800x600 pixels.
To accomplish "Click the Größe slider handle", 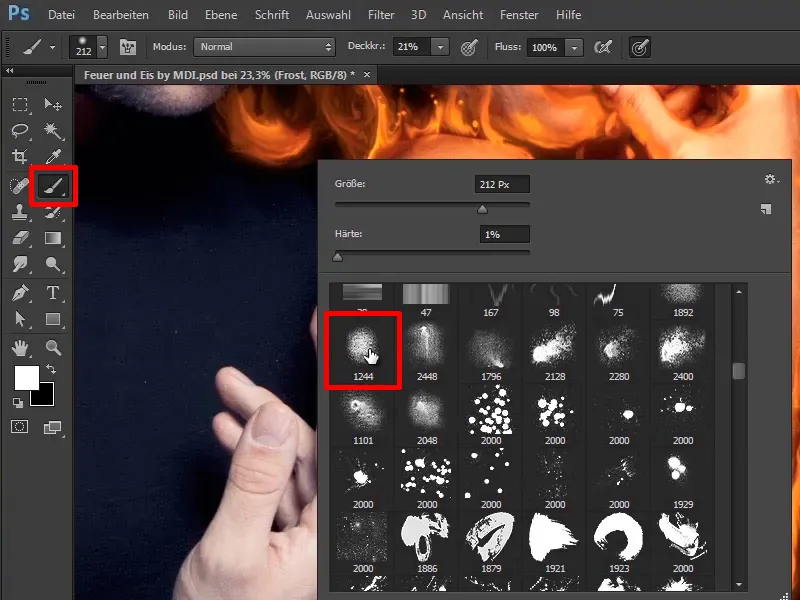I will (x=482, y=209).
